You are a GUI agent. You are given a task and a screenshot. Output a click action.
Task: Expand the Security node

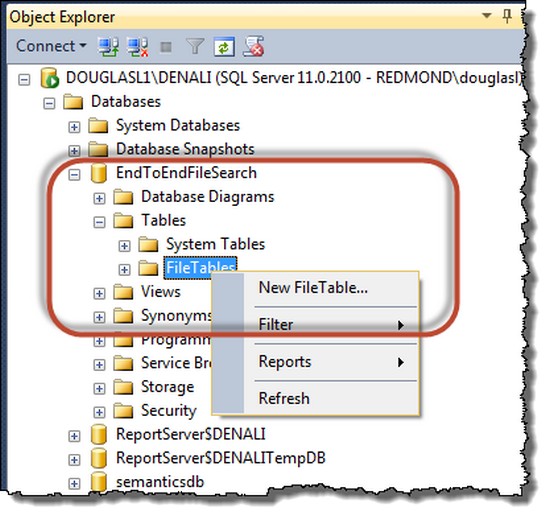pyautogui.click(x=99, y=412)
